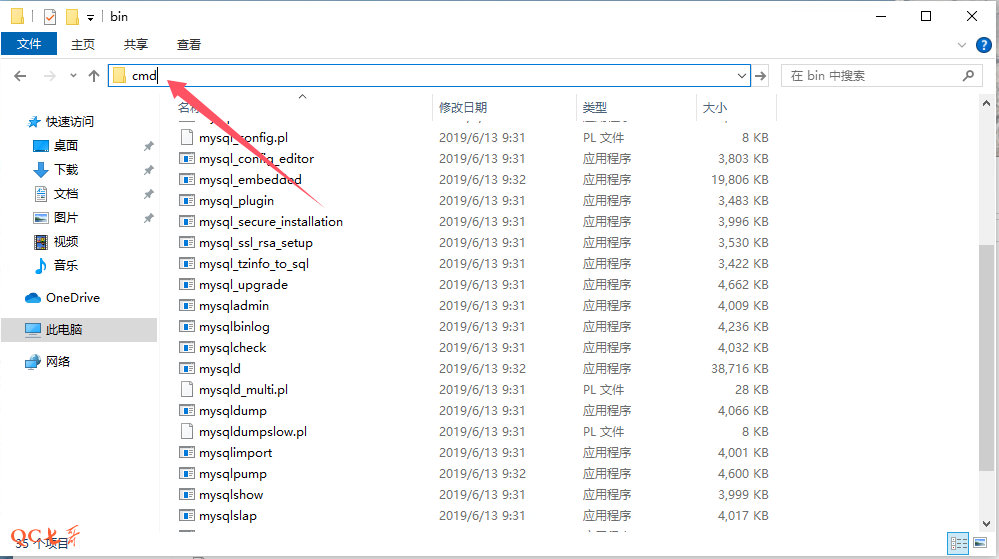Open OneDrive in the navigation pane

(72, 297)
